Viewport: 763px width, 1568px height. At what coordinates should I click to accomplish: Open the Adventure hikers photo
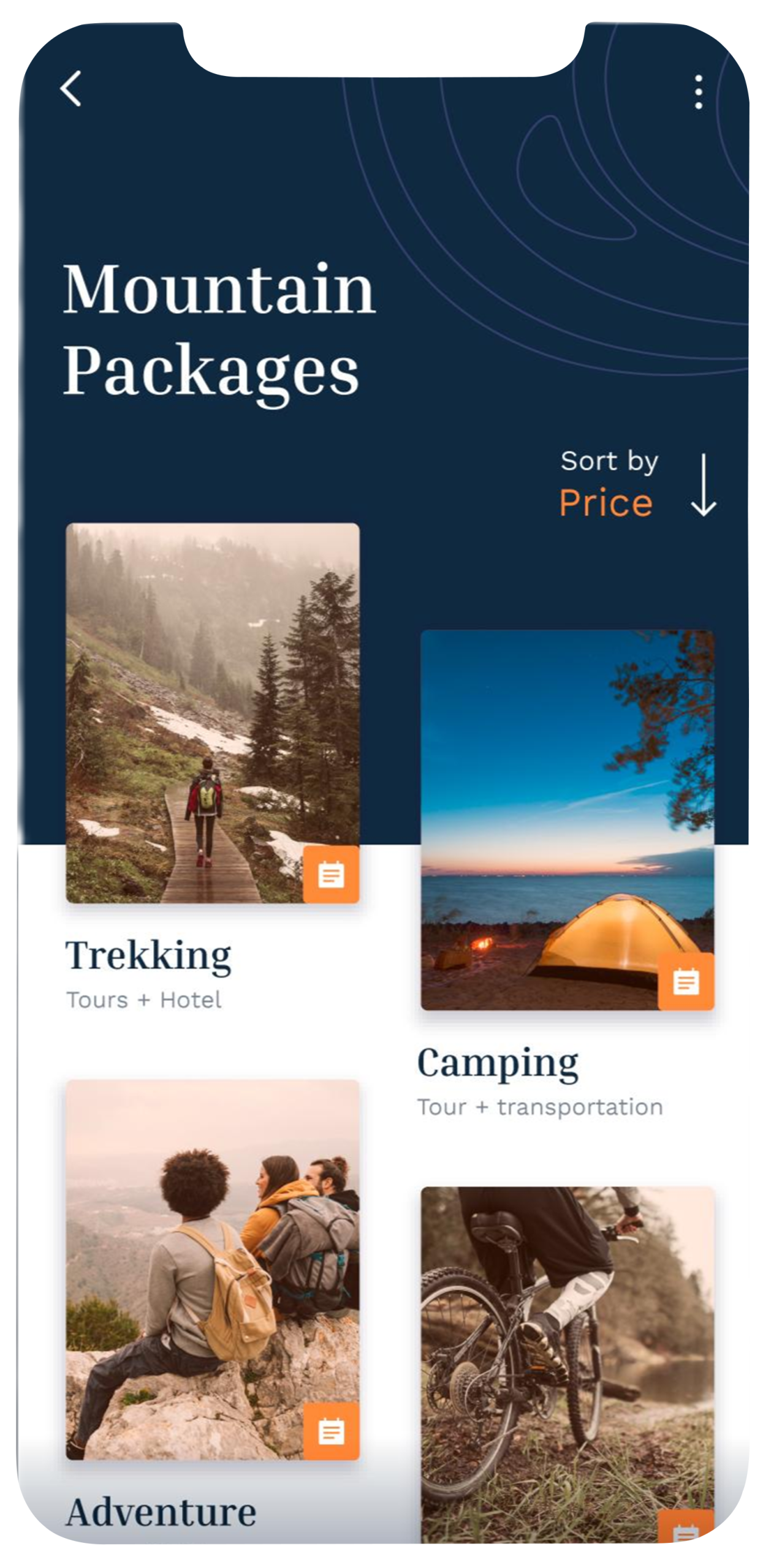pyautogui.click(x=213, y=1270)
